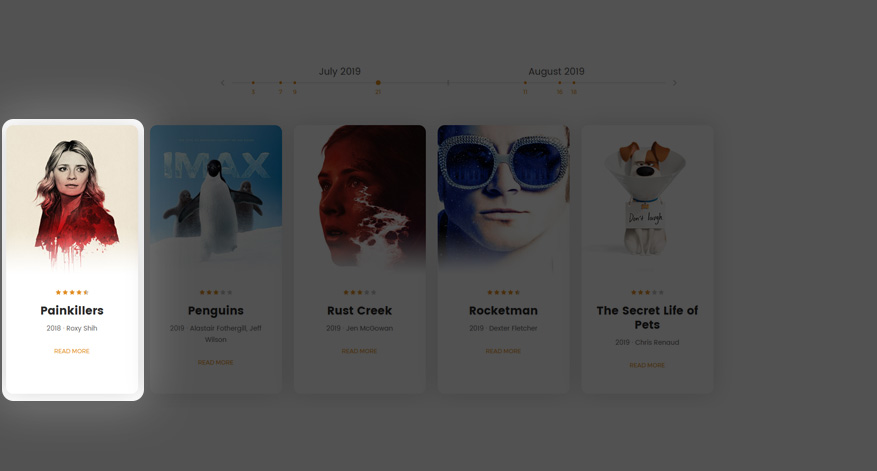Open Secret Life of Pets Read More

(x=647, y=365)
